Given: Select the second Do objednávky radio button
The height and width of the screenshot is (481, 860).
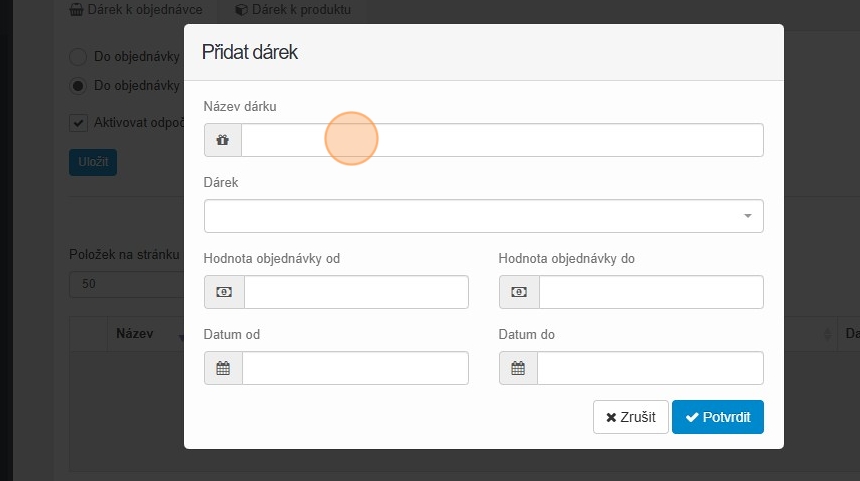Looking at the screenshot, I should (78, 86).
